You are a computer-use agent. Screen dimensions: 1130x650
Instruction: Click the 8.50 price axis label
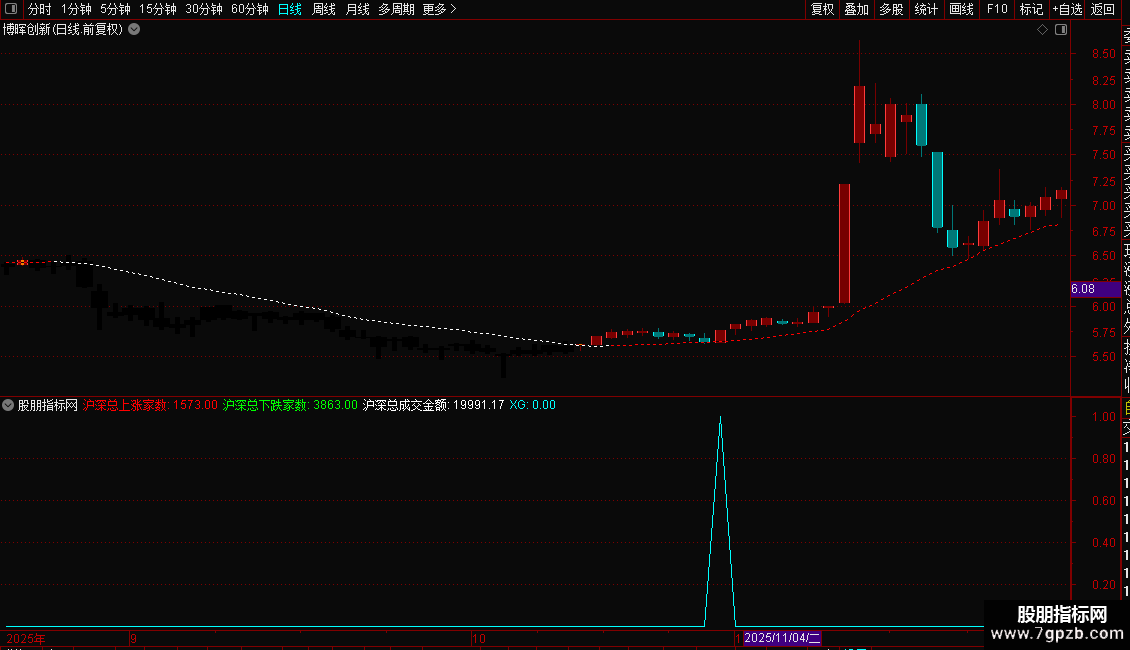[1103, 54]
